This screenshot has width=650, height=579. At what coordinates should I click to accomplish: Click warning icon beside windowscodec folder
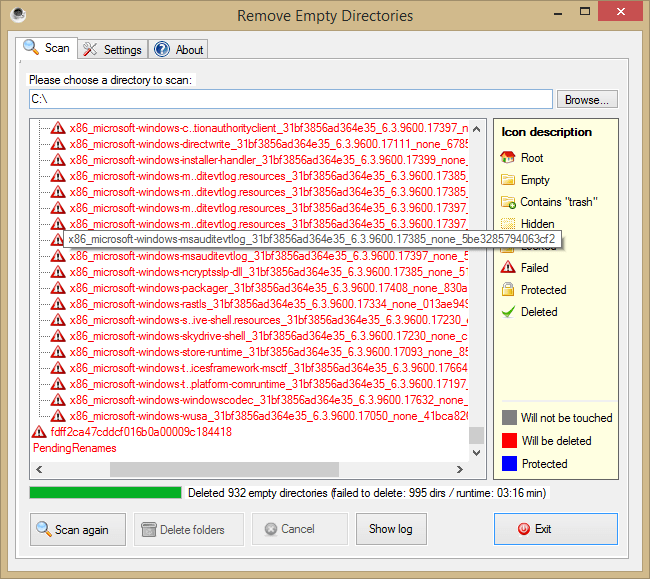58,400
